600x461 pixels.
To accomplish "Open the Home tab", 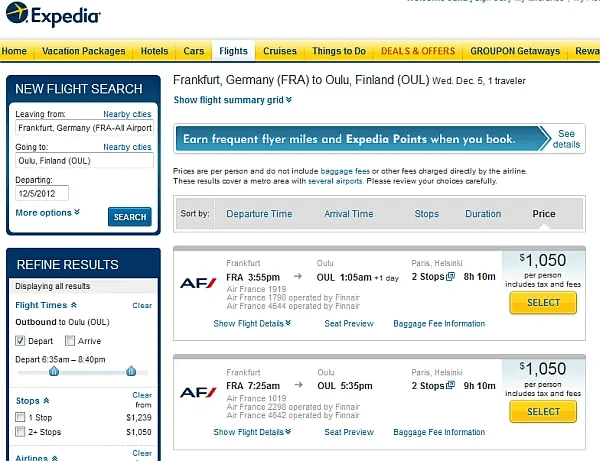I will tap(14, 51).
